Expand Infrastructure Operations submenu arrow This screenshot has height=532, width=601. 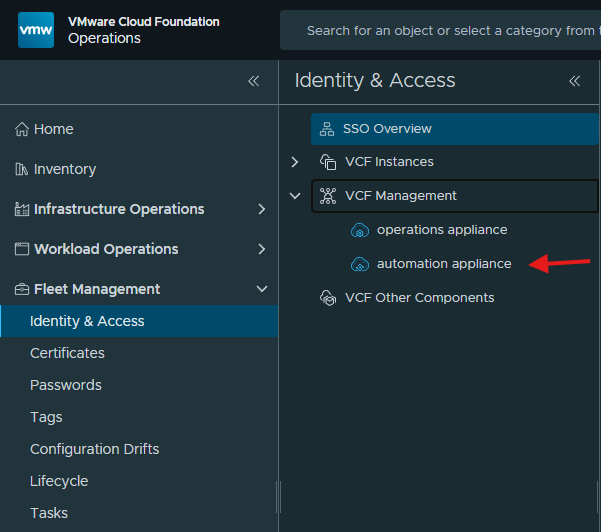click(x=262, y=209)
